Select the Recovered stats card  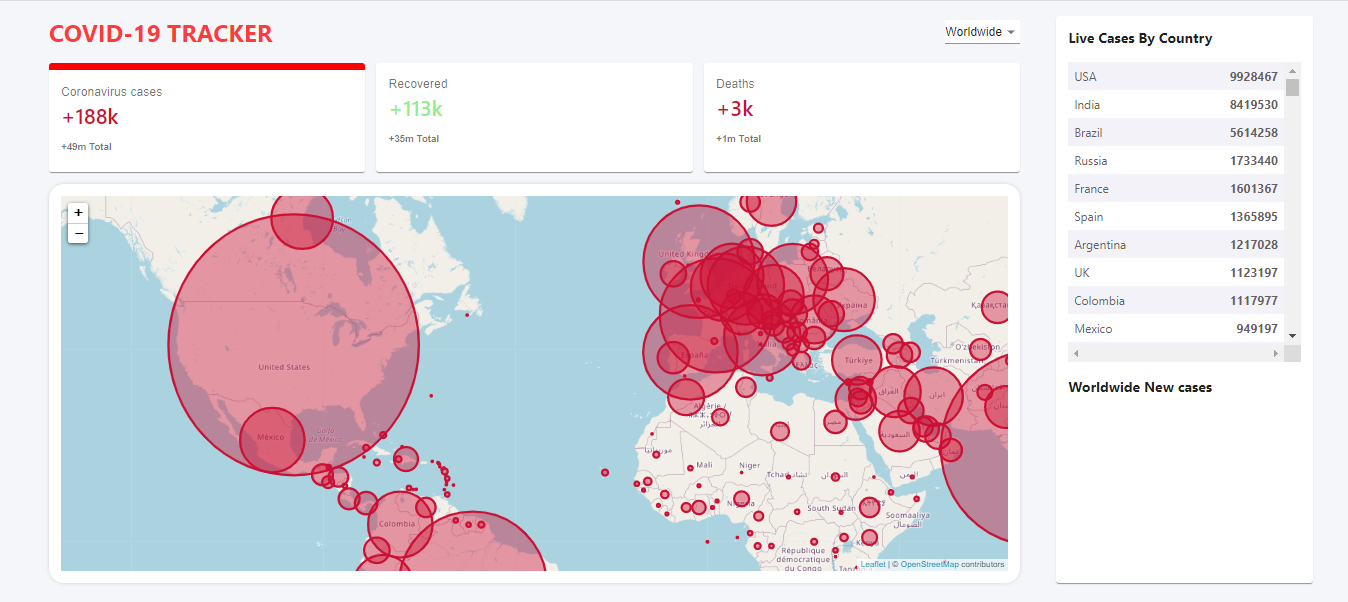[534, 118]
